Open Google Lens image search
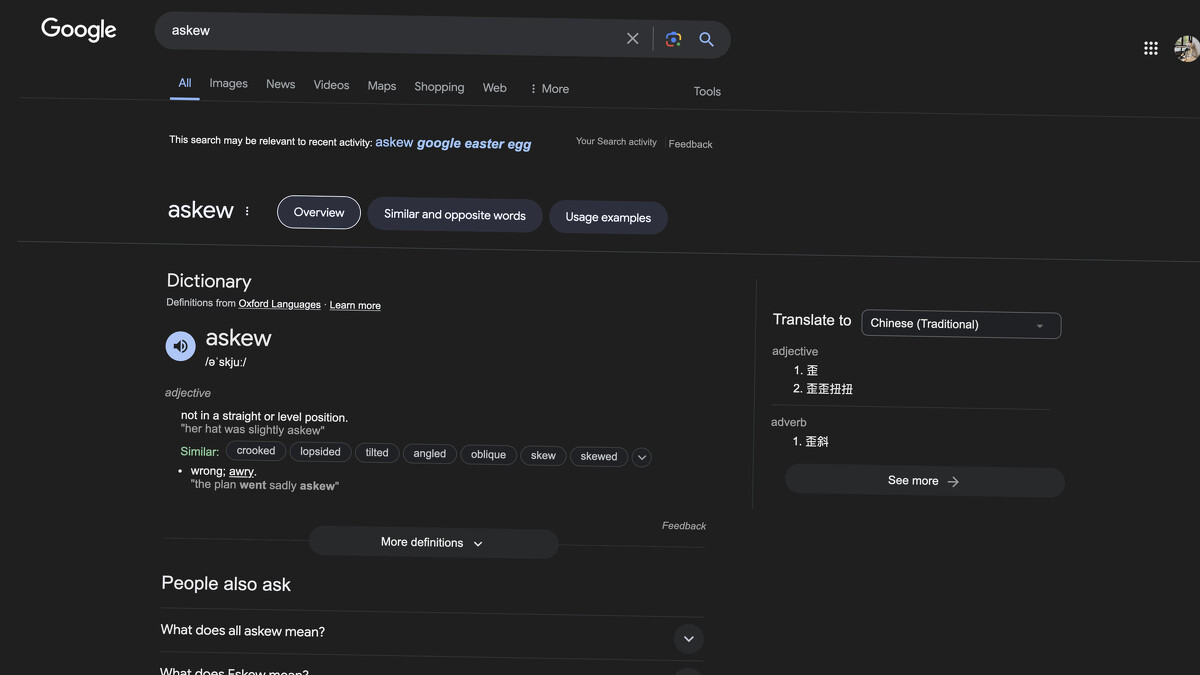This screenshot has width=1200, height=675. (673, 39)
